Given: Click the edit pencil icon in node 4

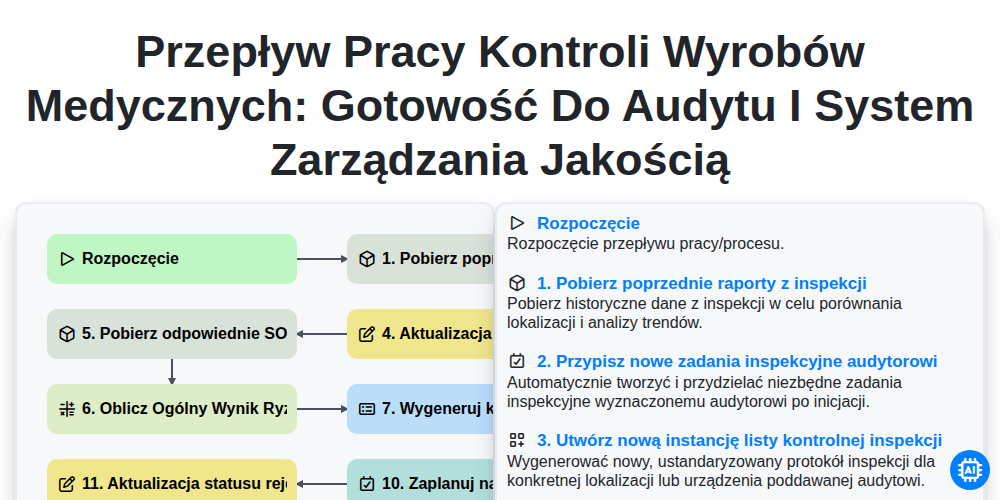Looking at the screenshot, I should click(x=367, y=334).
